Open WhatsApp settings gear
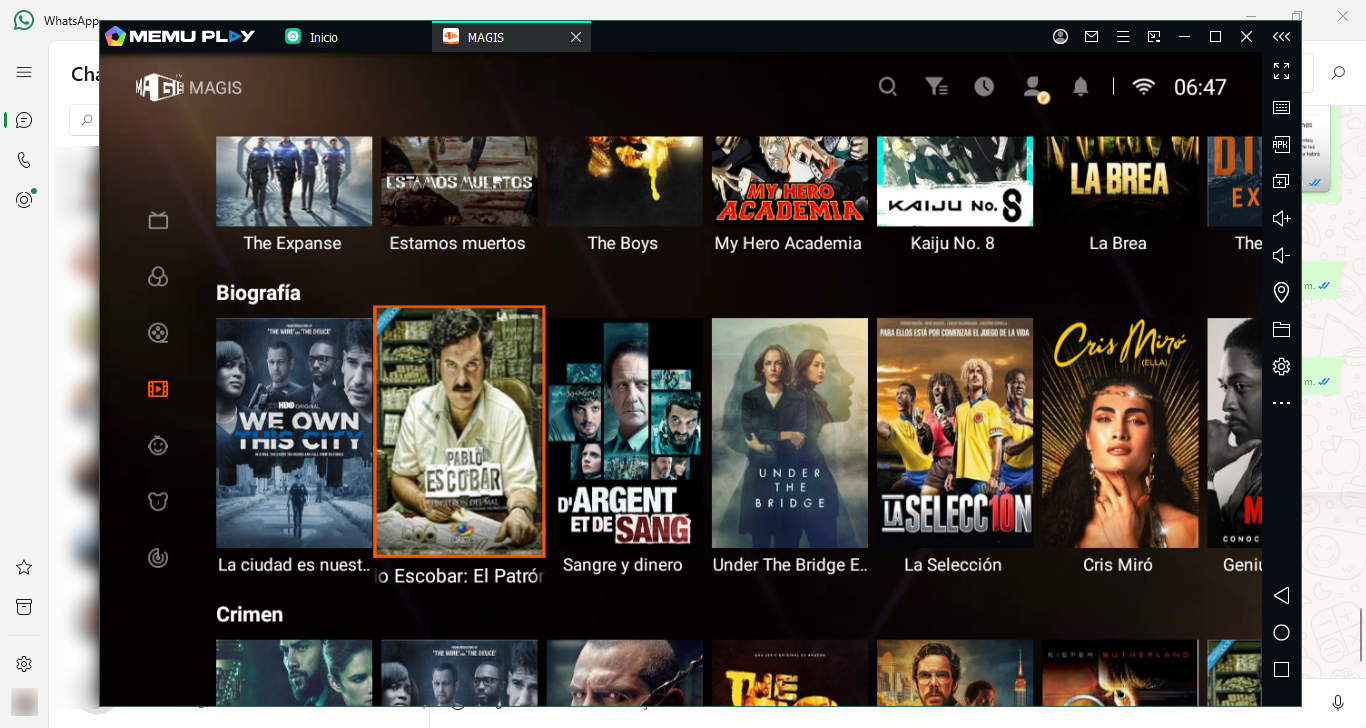Screen dimensions: 1366x728 (x=24, y=664)
